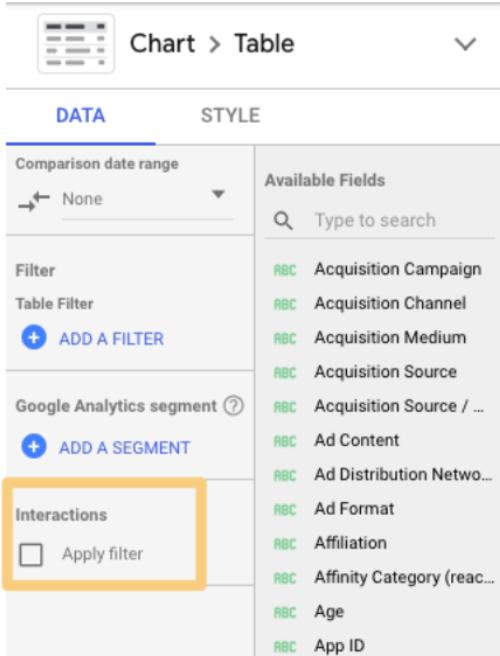
Task: Switch to the DATA tab
Action: pyautogui.click(x=80, y=115)
